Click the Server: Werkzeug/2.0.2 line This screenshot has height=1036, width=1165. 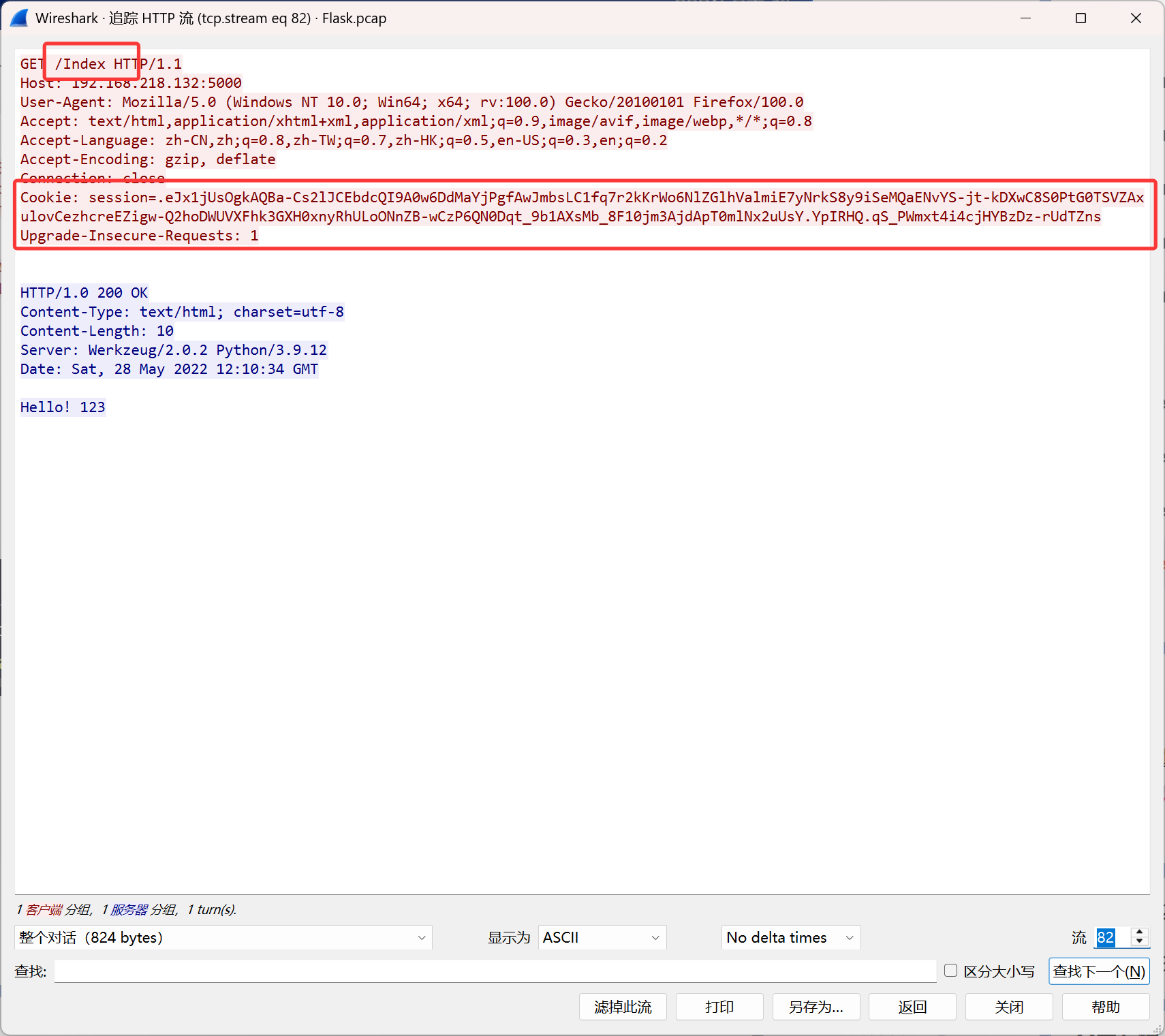[x=174, y=350]
